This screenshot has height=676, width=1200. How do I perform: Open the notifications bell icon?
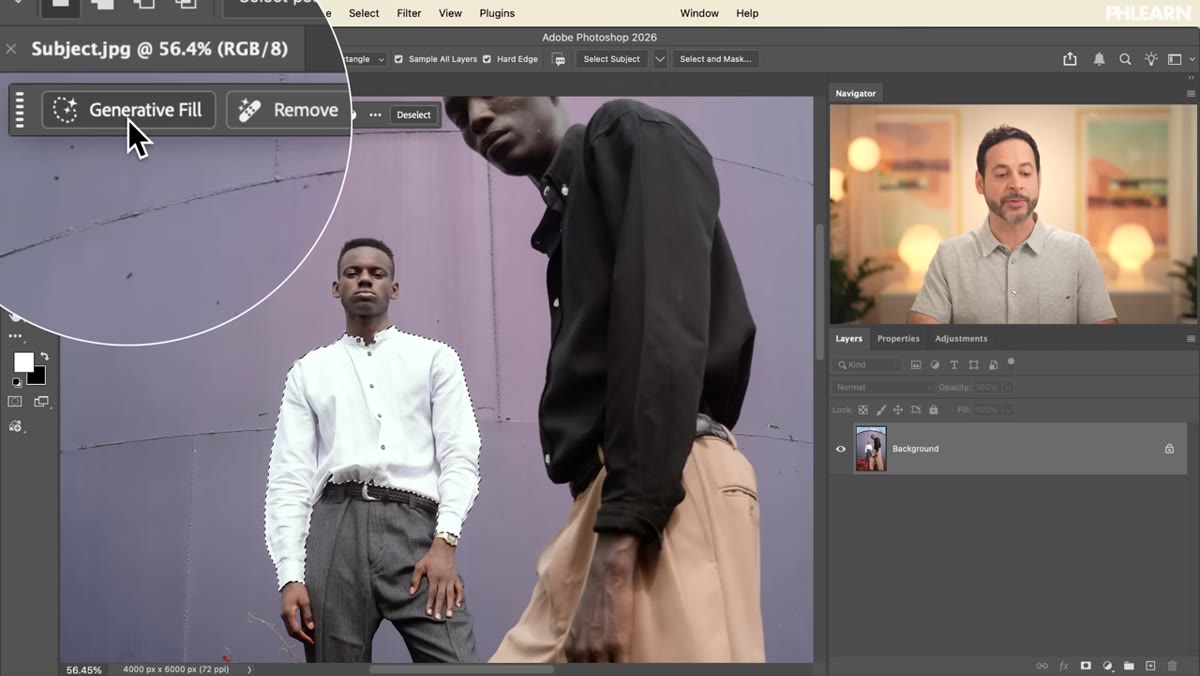coord(1099,59)
